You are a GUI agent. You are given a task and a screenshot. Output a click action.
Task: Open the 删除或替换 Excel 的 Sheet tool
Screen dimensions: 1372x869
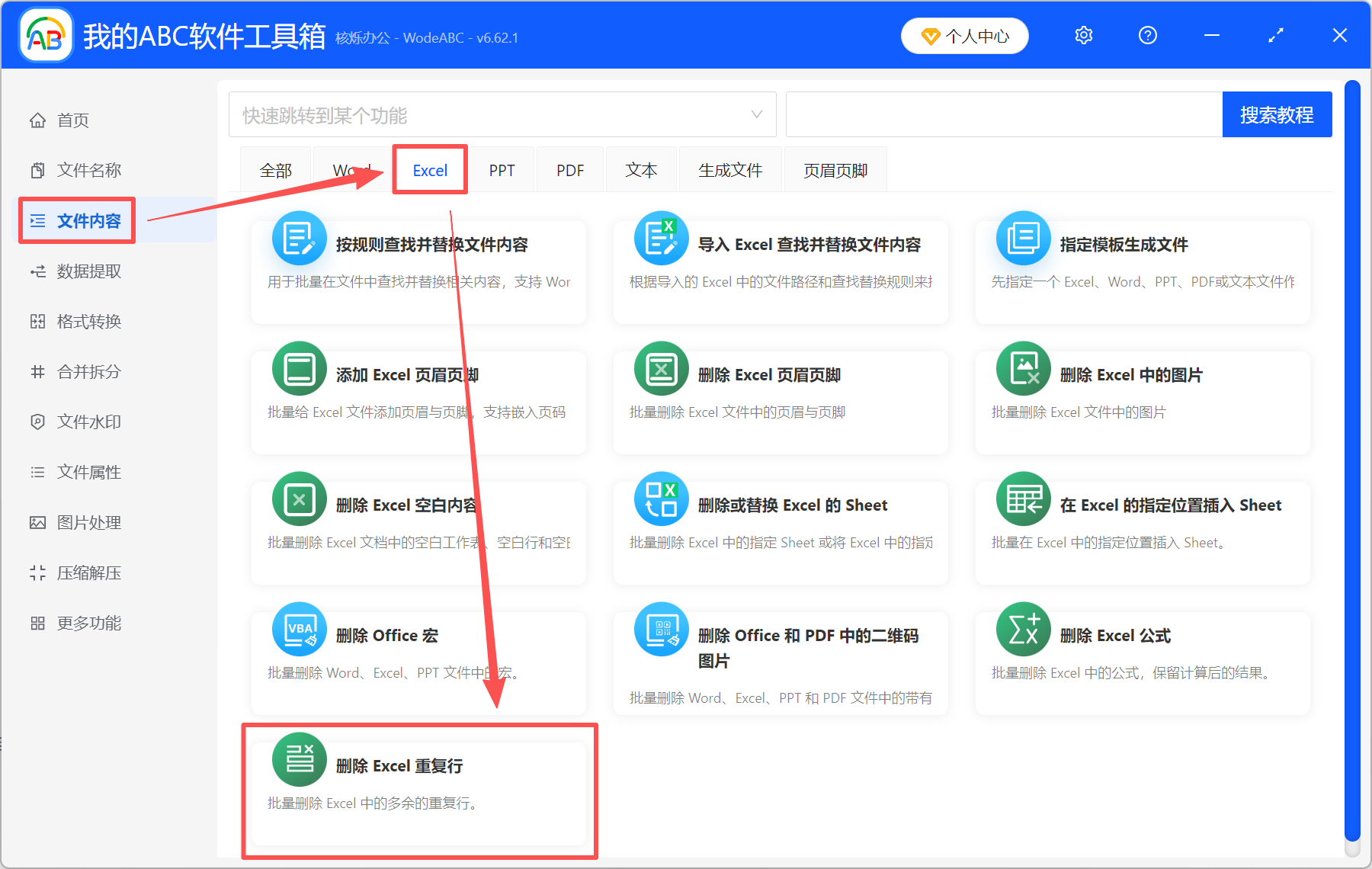coord(661,499)
